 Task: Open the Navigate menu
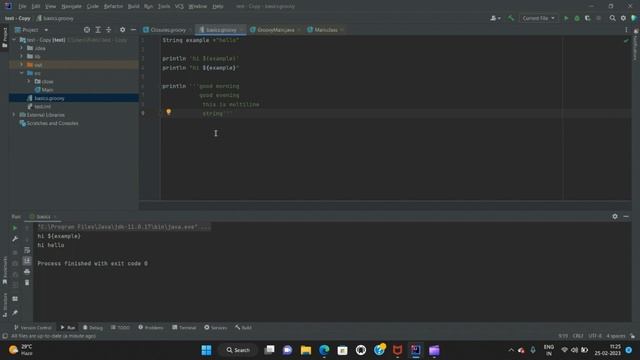point(71,7)
